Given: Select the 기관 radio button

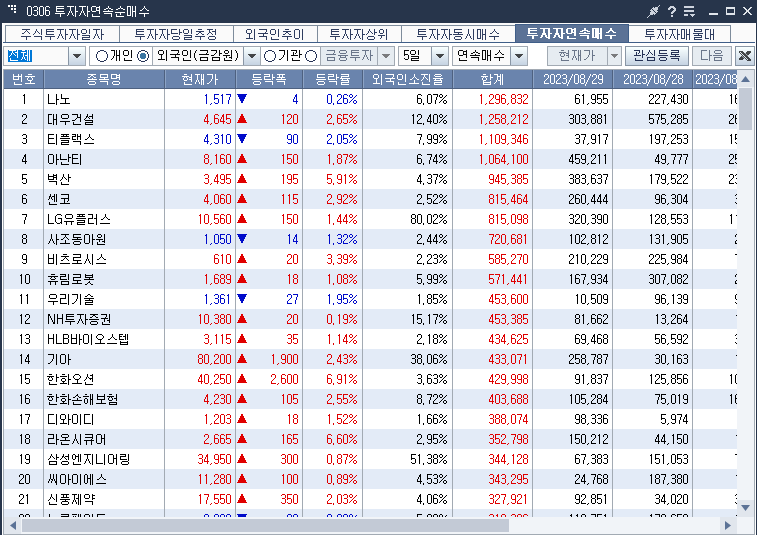Looking at the screenshot, I should pos(270,56).
